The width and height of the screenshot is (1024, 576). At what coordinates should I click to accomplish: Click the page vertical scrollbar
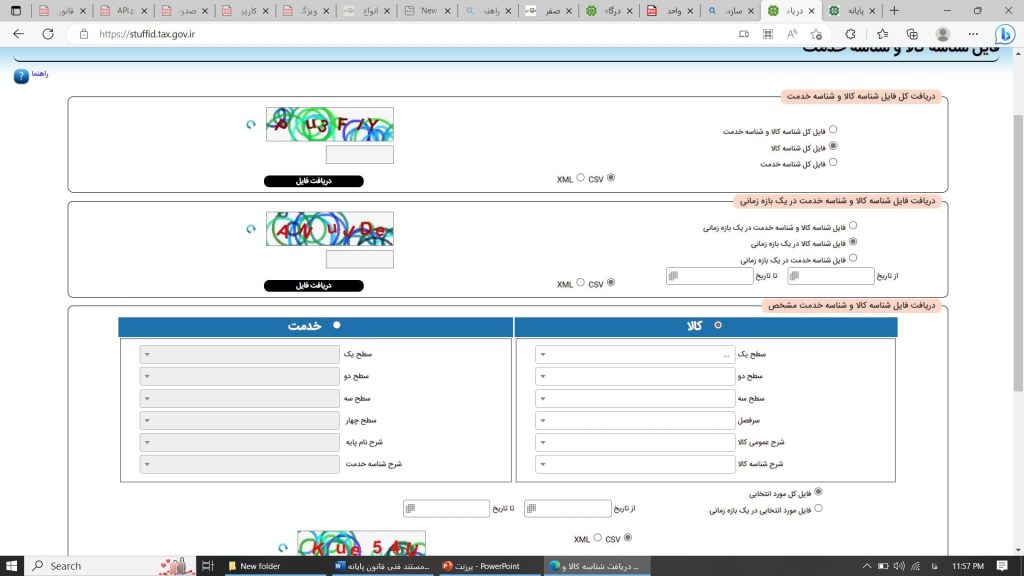[1018, 251]
